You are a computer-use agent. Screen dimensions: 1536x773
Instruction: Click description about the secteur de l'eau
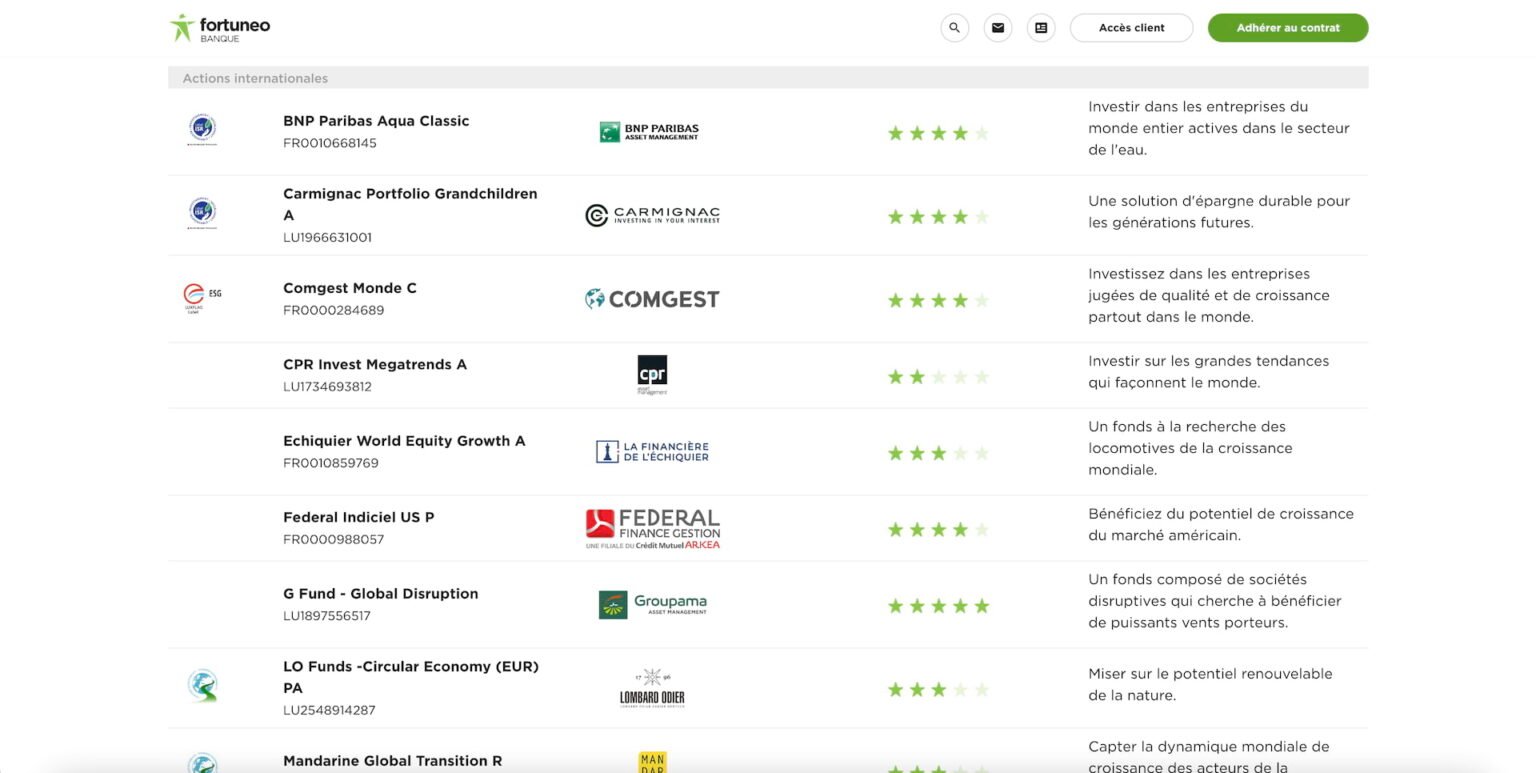pyautogui.click(x=1219, y=128)
